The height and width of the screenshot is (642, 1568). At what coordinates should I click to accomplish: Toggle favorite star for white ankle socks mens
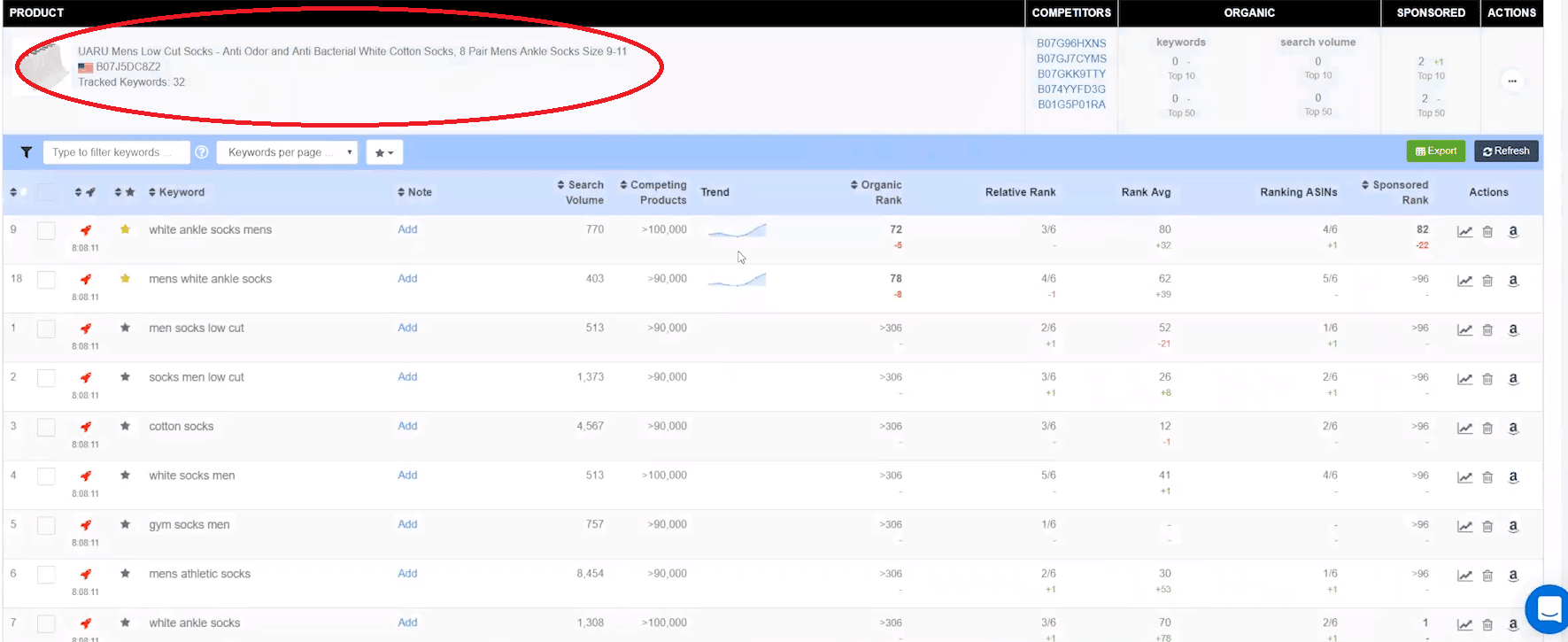pos(126,229)
